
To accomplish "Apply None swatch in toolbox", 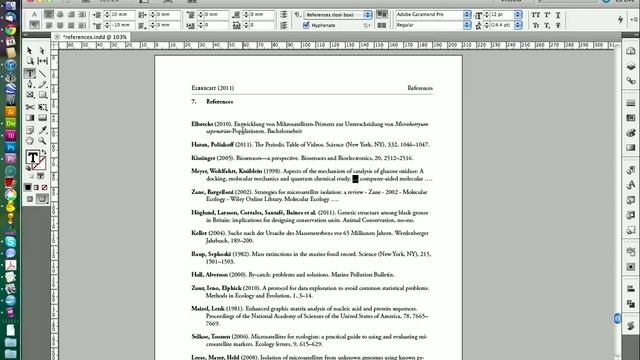I will [x=44, y=187].
